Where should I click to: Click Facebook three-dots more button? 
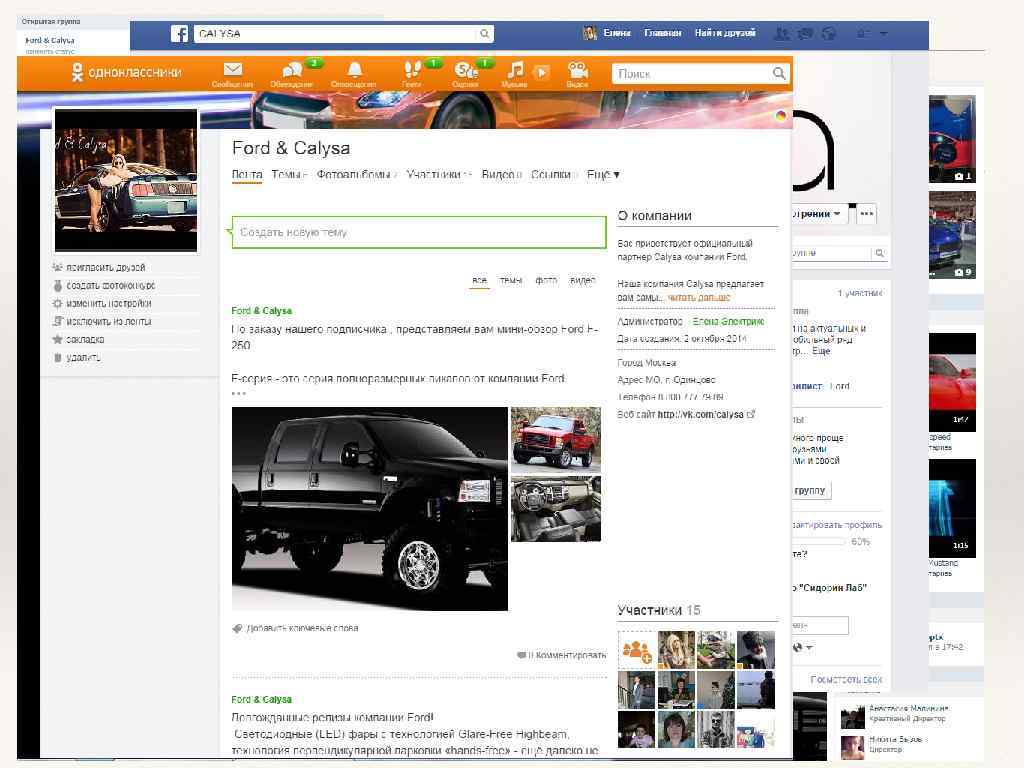point(867,214)
